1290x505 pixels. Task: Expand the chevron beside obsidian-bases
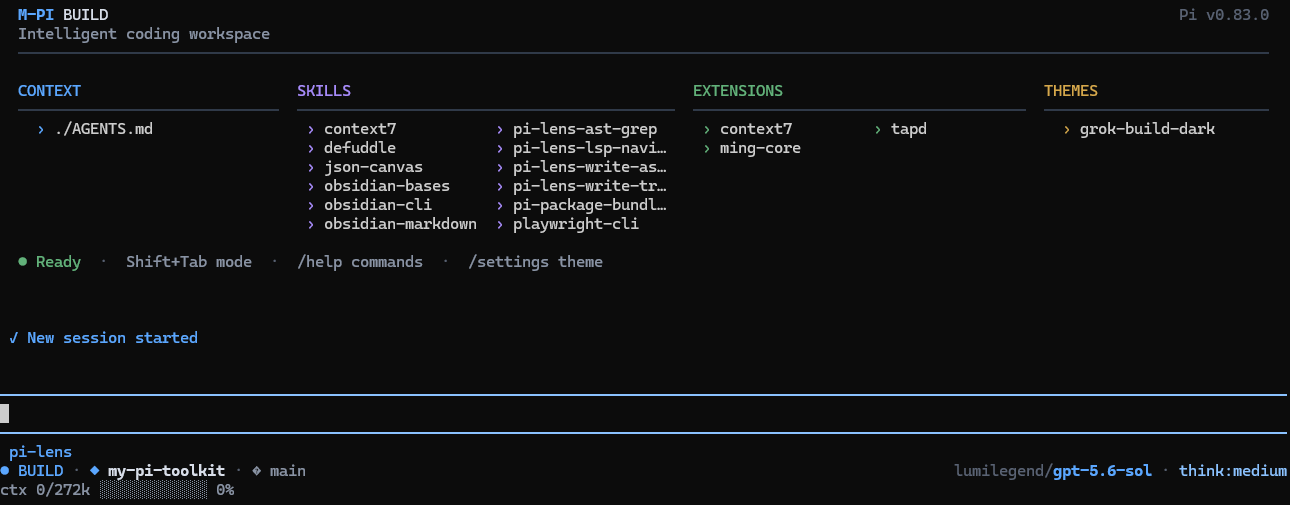coord(311,186)
